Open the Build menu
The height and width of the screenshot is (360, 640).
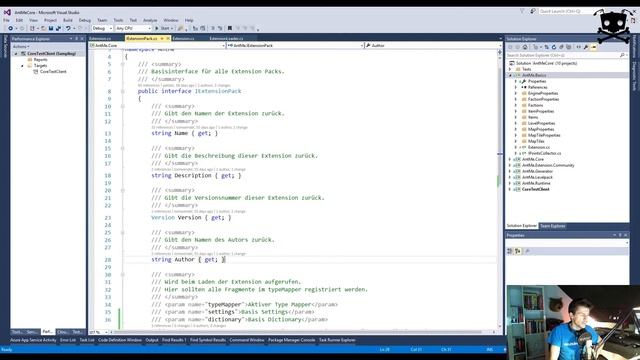[x=68, y=20]
